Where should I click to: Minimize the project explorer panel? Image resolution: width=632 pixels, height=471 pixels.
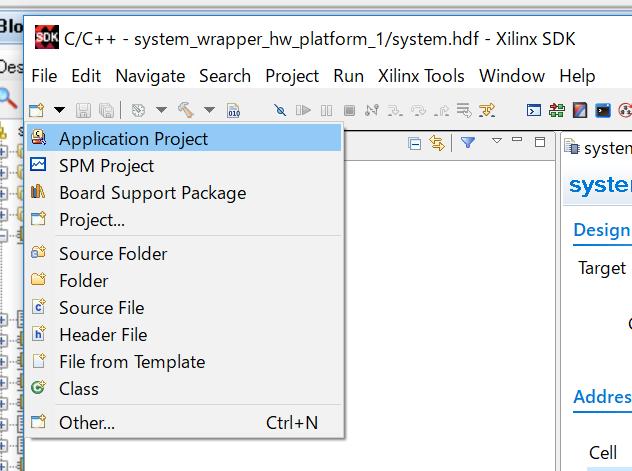(517, 139)
